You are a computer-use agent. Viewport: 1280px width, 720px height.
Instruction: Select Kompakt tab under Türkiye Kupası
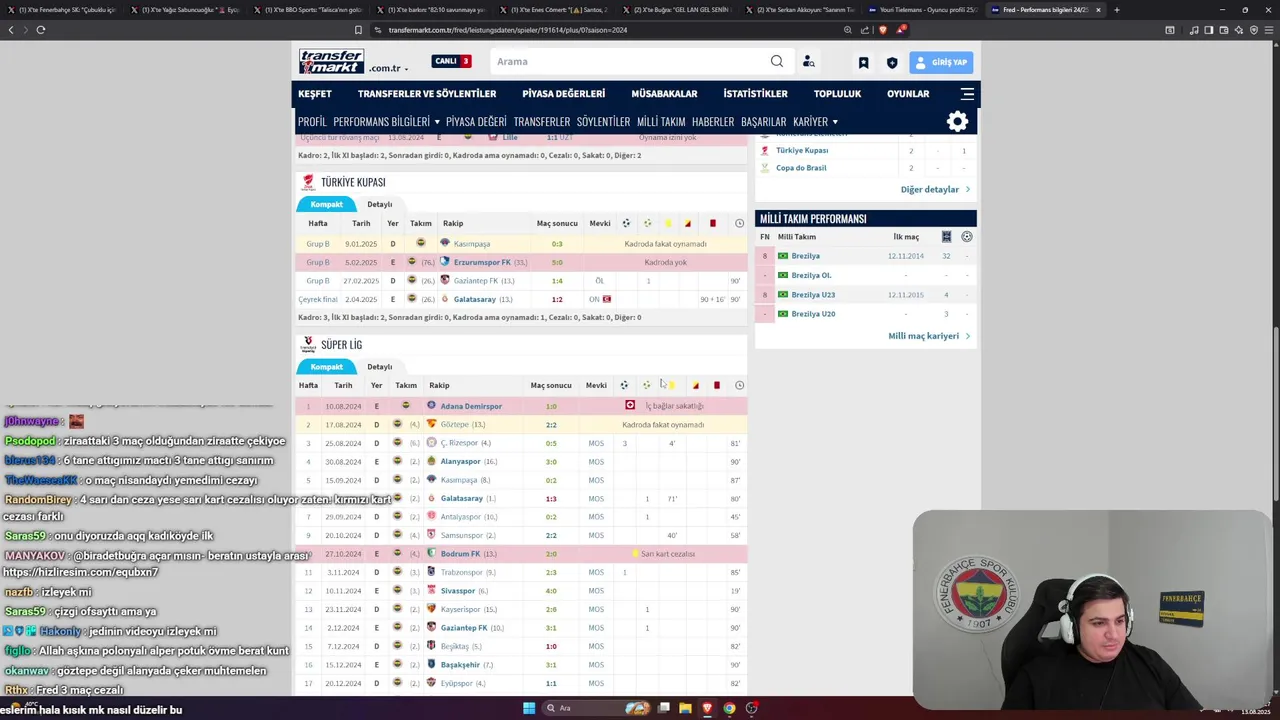(326, 204)
